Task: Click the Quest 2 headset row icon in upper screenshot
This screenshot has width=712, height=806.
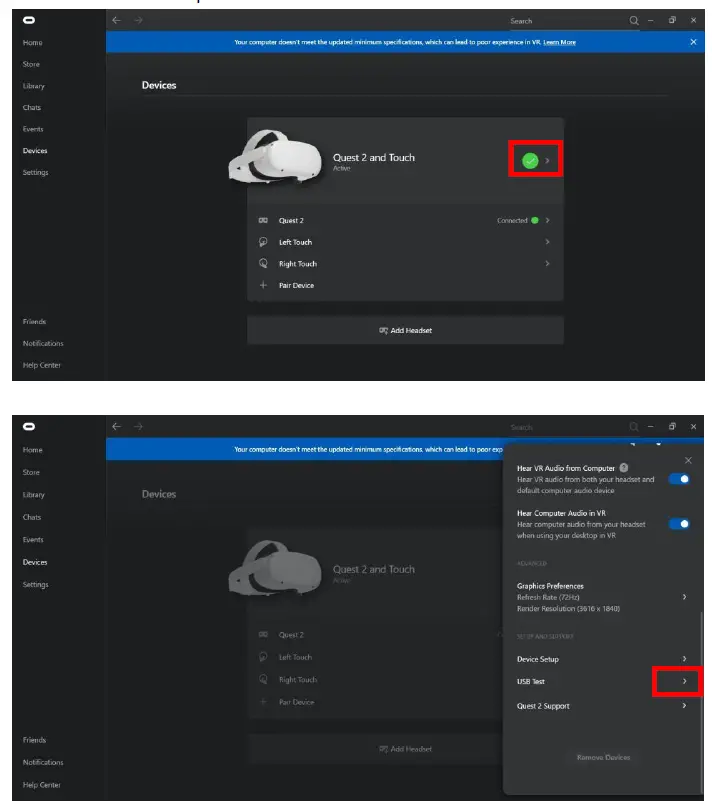Action: [x=263, y=221]
